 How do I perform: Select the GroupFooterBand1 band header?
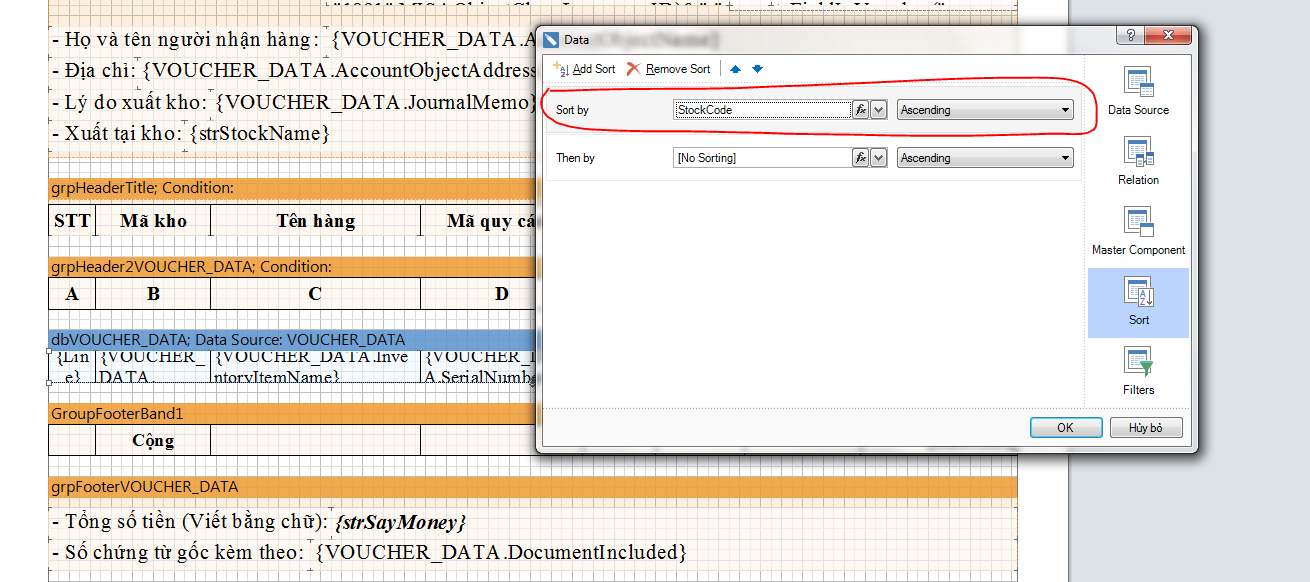click(x=293, y=413)
